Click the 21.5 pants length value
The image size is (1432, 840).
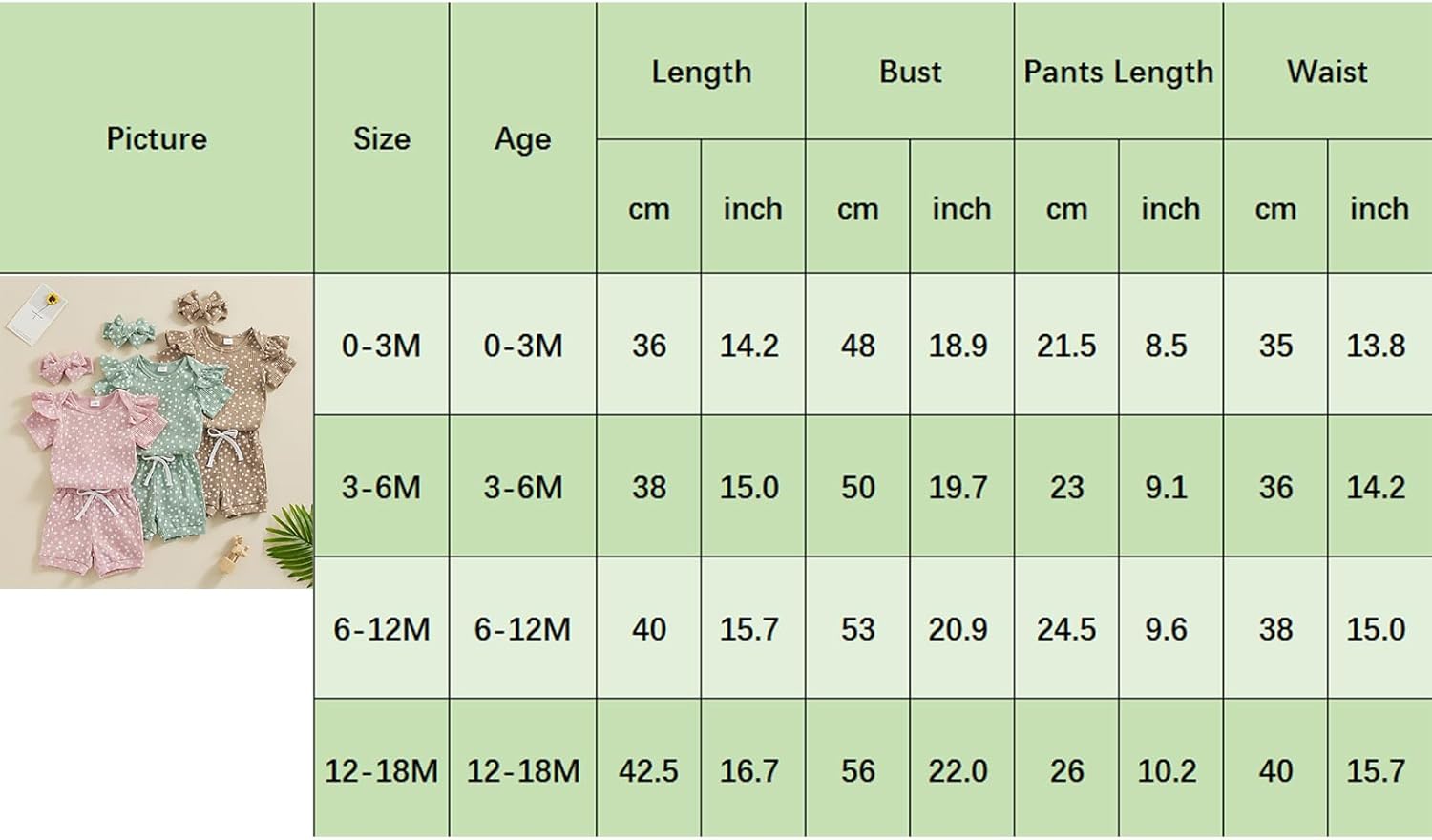[x=1066, y=345]
